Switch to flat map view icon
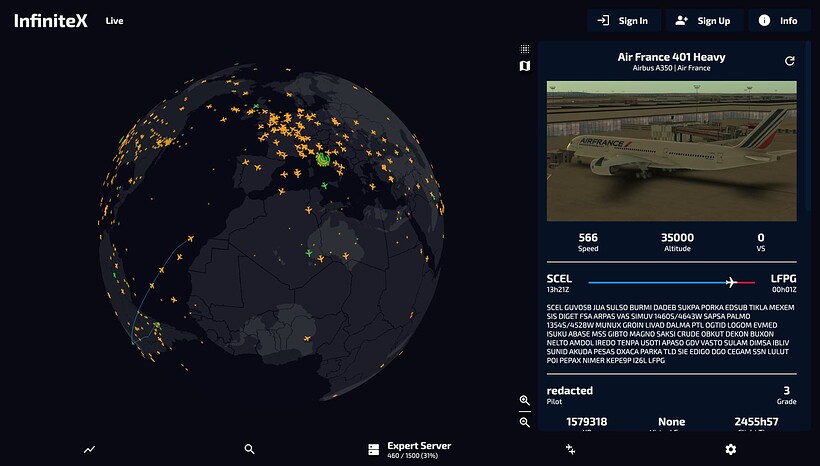This screenshot has width=820, height=466. pos(525,66)
